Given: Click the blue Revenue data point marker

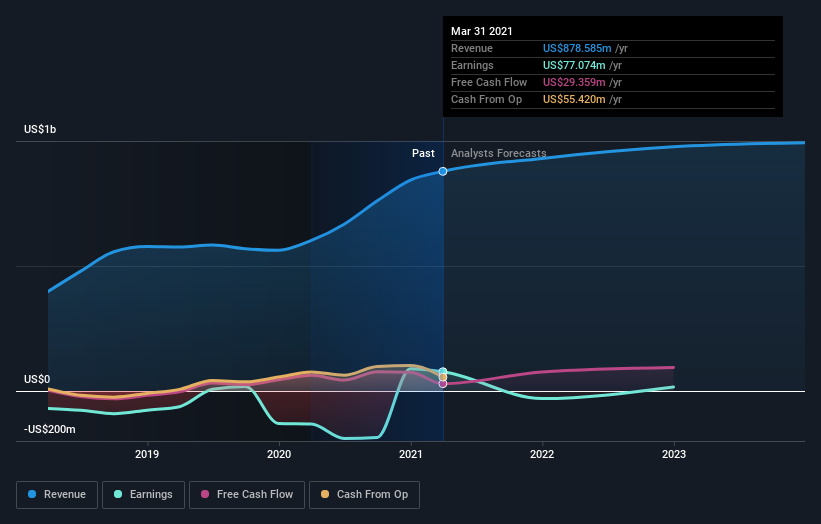Looking at the screenshot, I should (443, 171).
